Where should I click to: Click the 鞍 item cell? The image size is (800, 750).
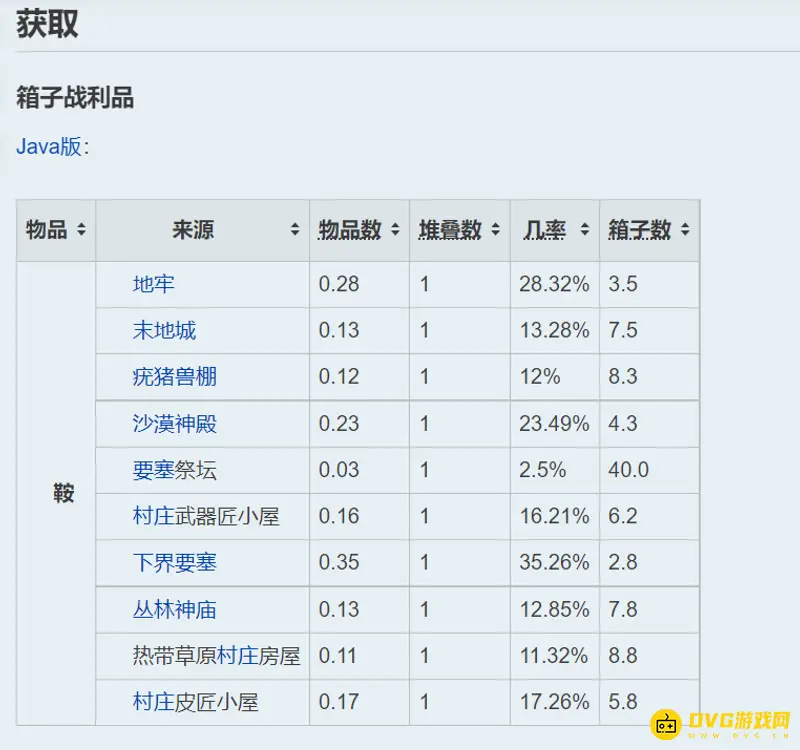(x=63, y=493)
